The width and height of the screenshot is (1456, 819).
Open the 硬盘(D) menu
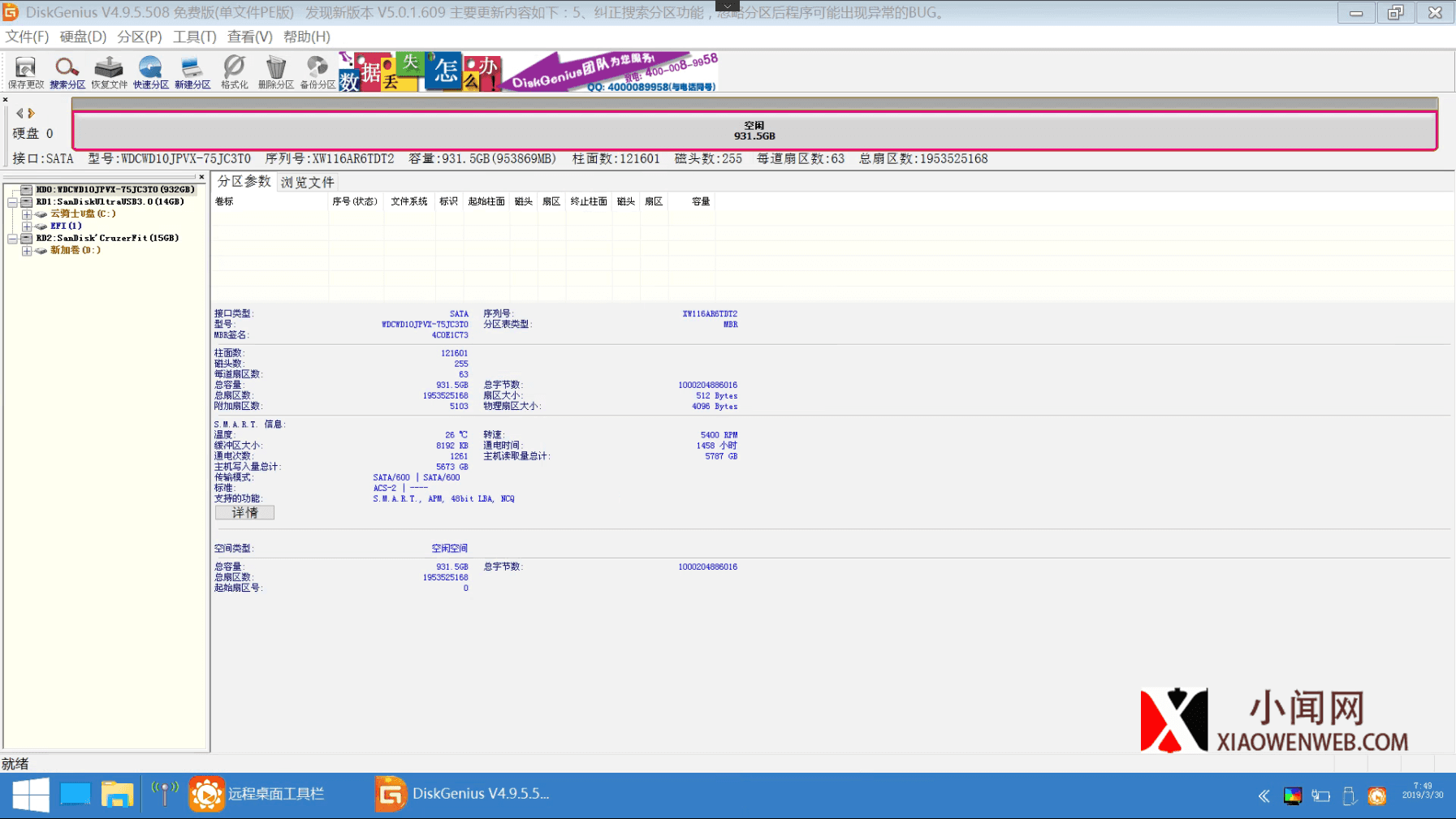pos(83,37)
